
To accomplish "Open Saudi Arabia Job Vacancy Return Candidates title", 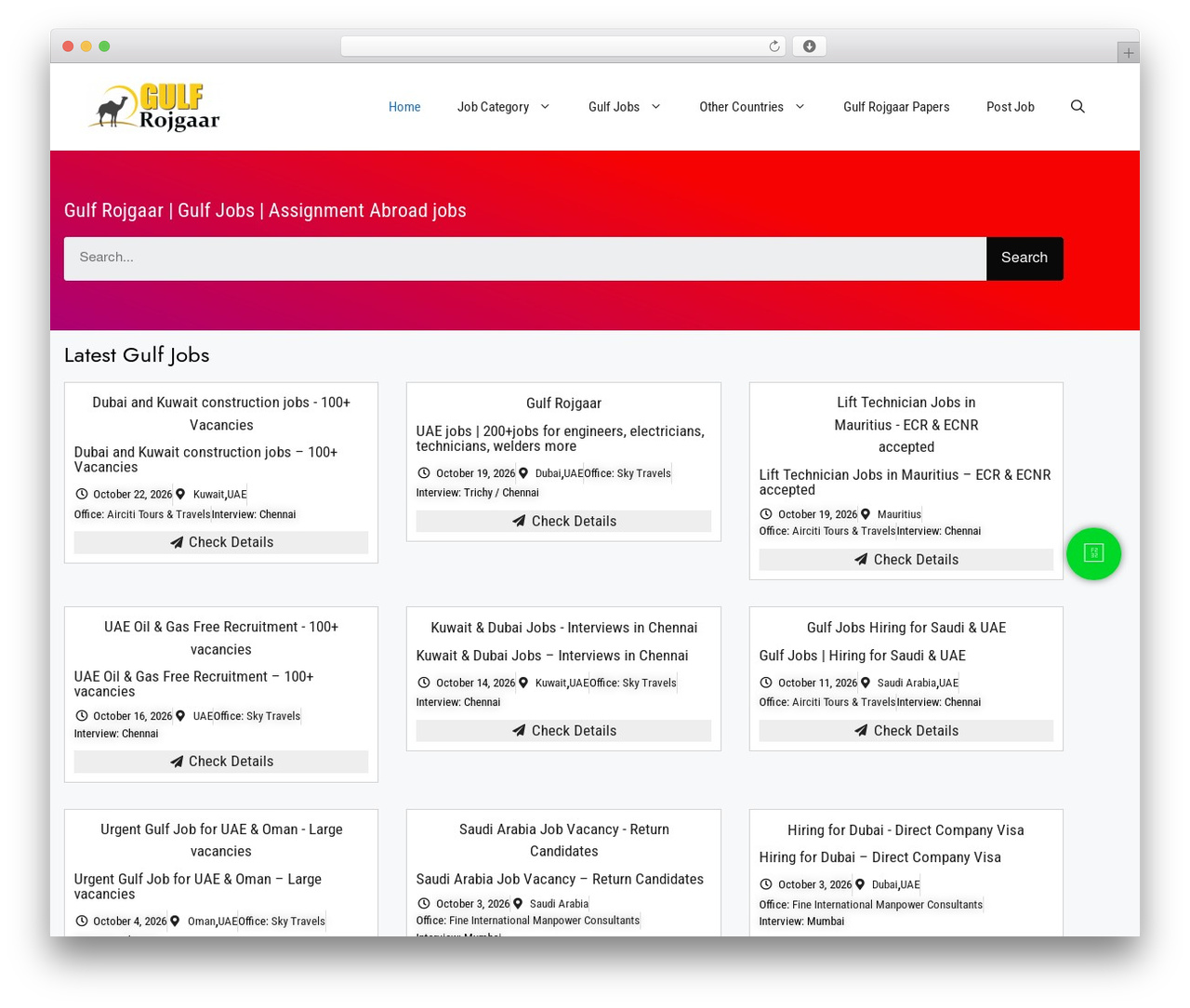I will point(563,841).
